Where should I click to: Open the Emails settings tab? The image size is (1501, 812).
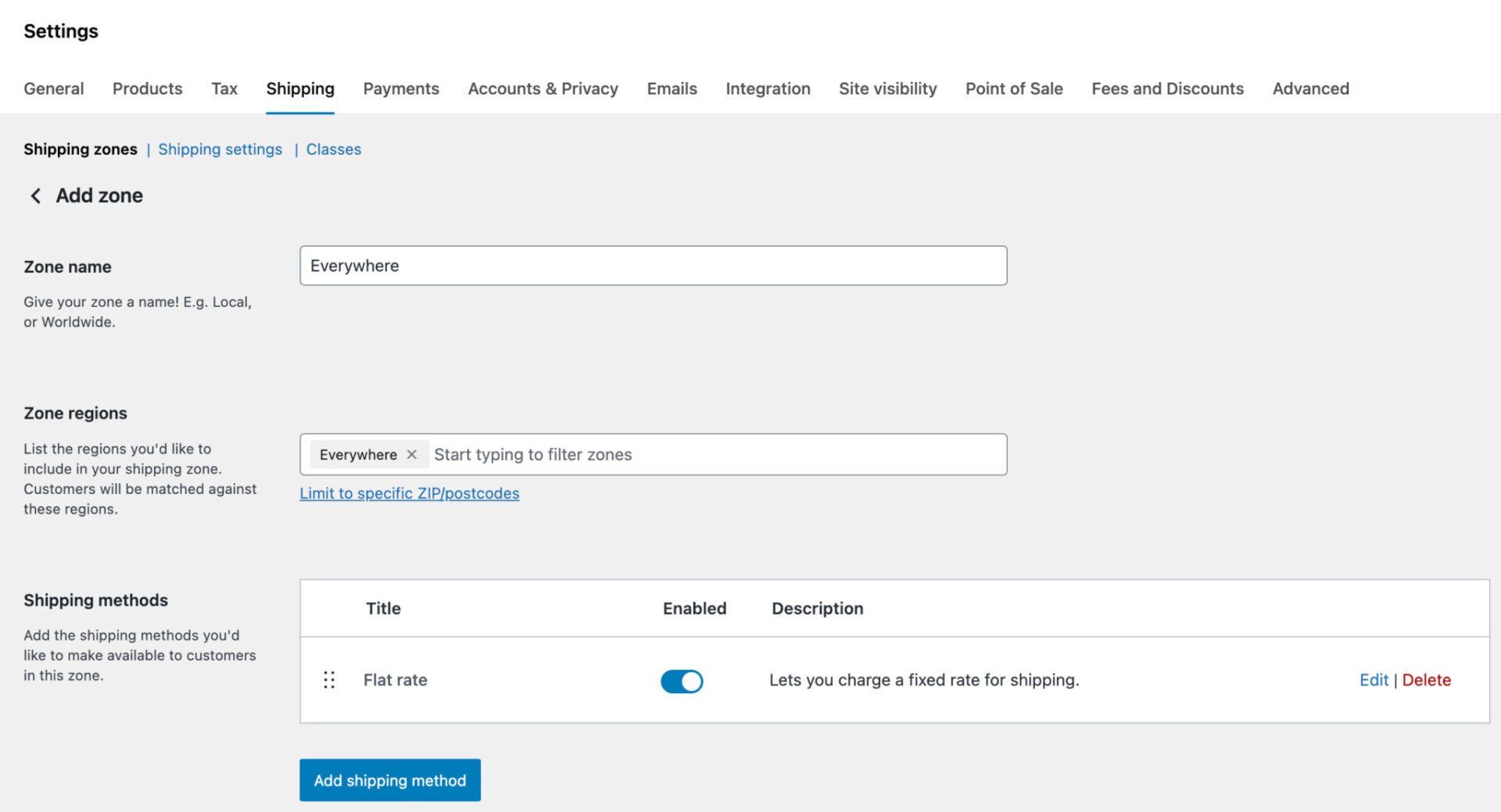click(x=671, y=88)
